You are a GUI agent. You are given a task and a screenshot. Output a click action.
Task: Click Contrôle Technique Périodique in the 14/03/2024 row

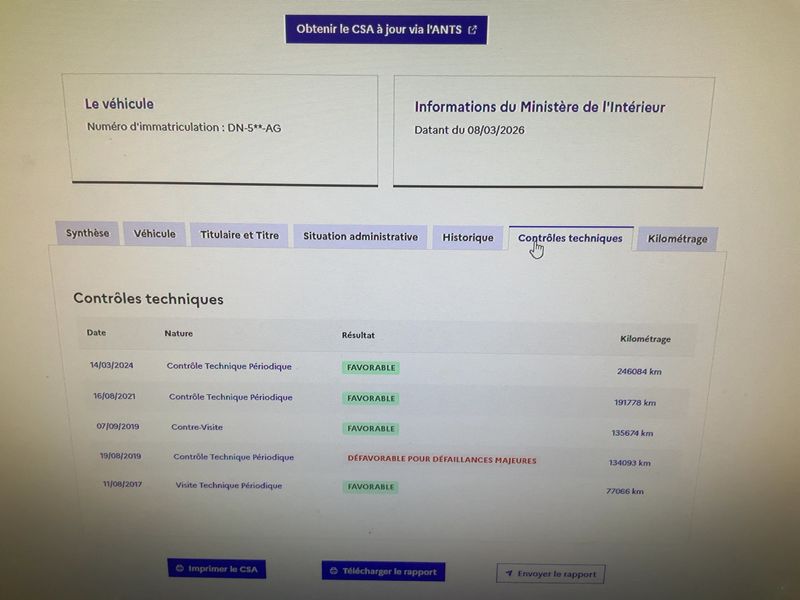point(229,366)
